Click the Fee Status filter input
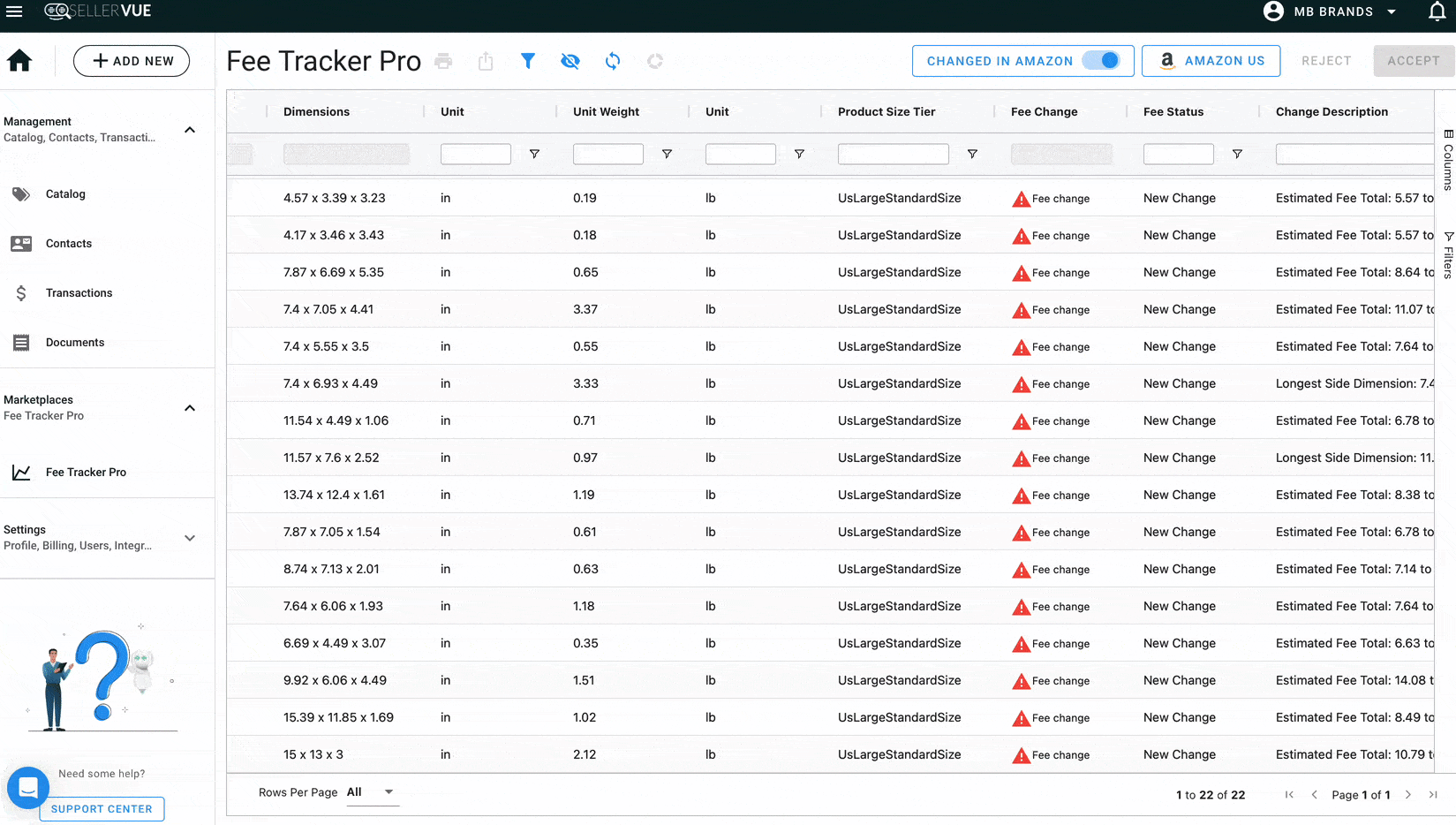Image resolution: width=1456 pixels, height=825 pixels. pos(1179,154)
